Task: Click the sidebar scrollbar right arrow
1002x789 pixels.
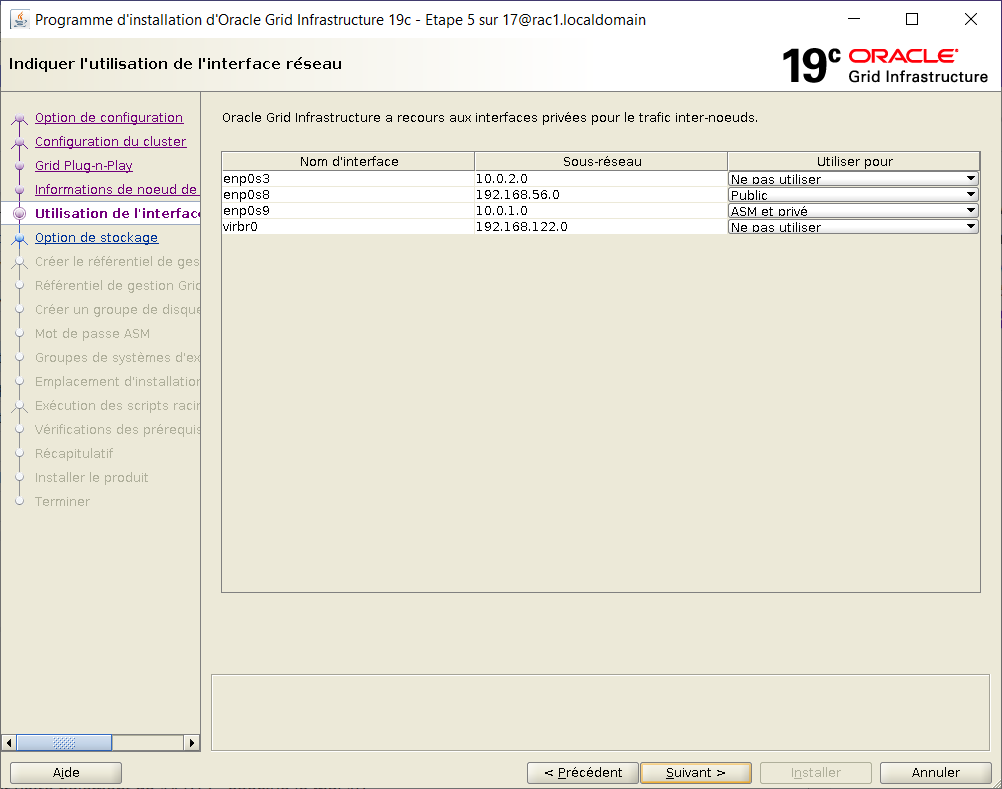Action: (x=192, y=742)
